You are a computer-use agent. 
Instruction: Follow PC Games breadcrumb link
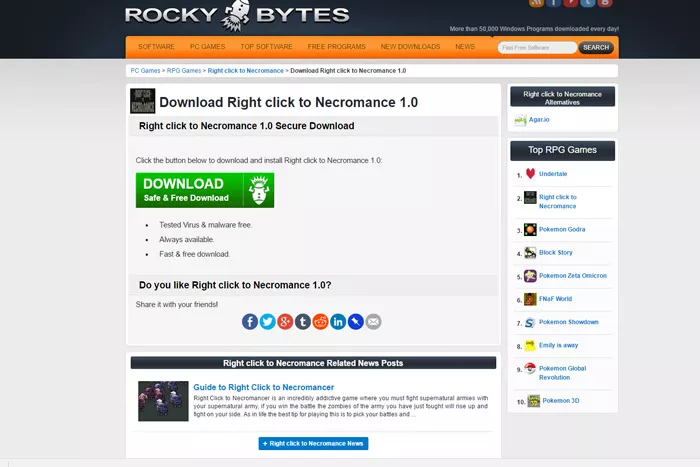(x=145, y=71)
